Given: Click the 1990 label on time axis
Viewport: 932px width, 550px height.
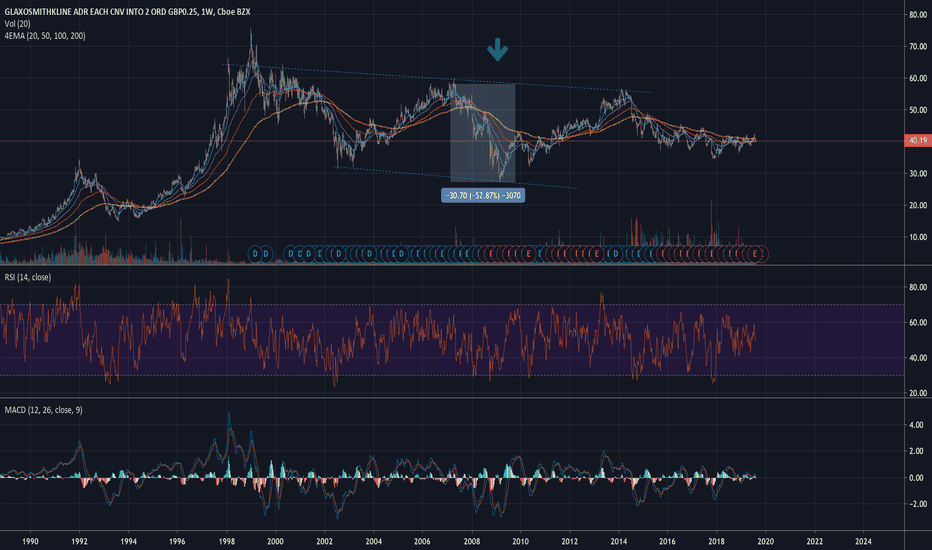Looking at the screenshot, I should click(x=30, y=541).
